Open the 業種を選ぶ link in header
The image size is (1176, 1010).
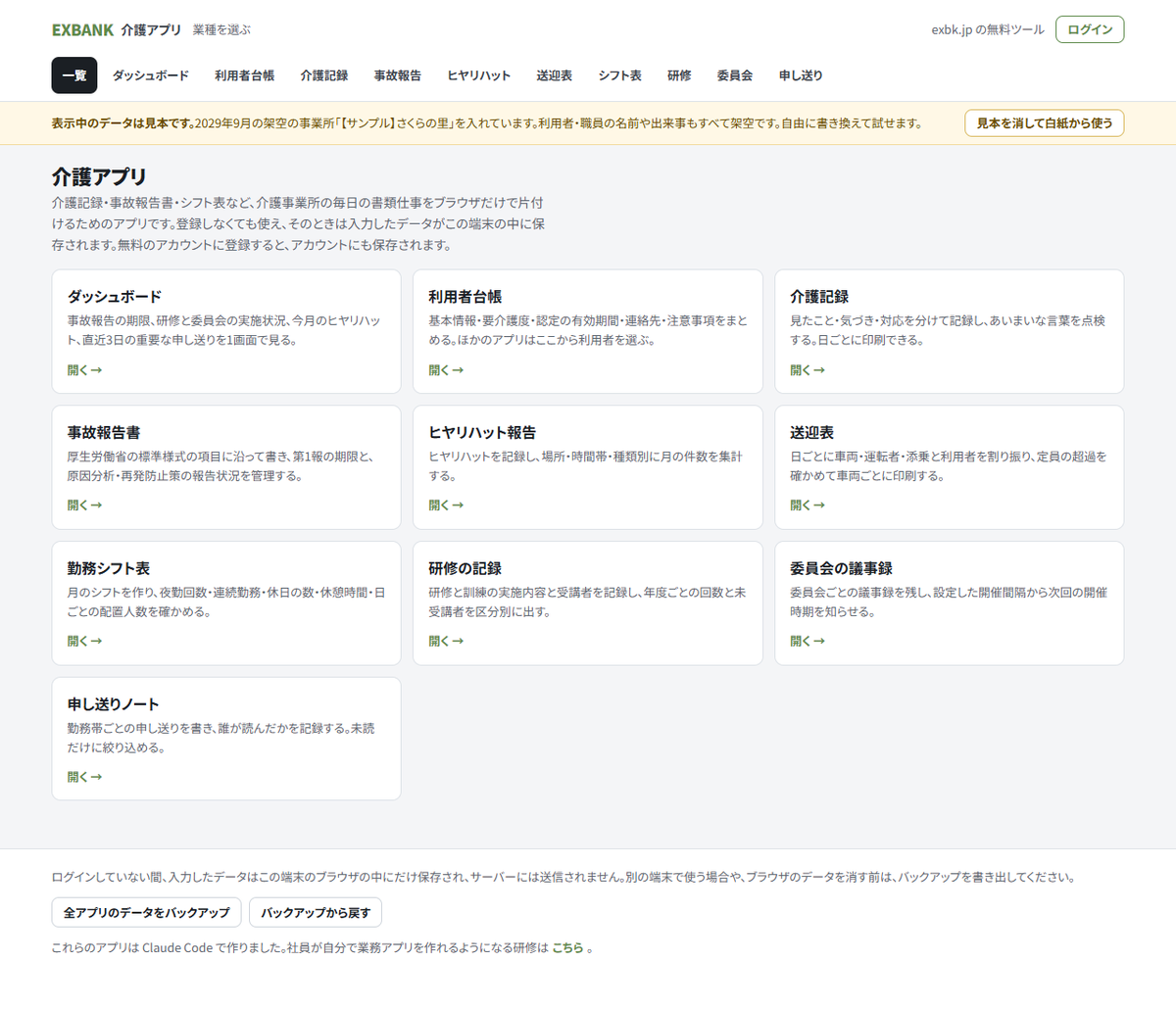coord(221,30)
